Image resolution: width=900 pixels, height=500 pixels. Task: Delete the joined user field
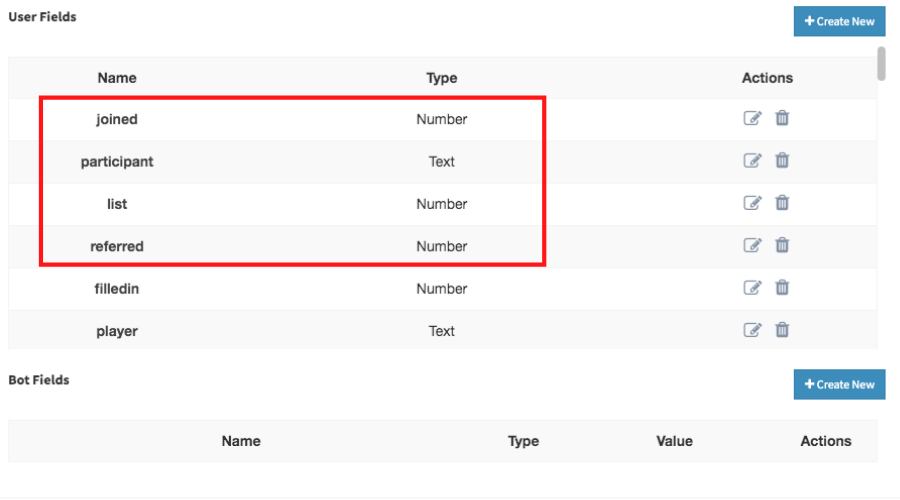click(x=782, y=118)
